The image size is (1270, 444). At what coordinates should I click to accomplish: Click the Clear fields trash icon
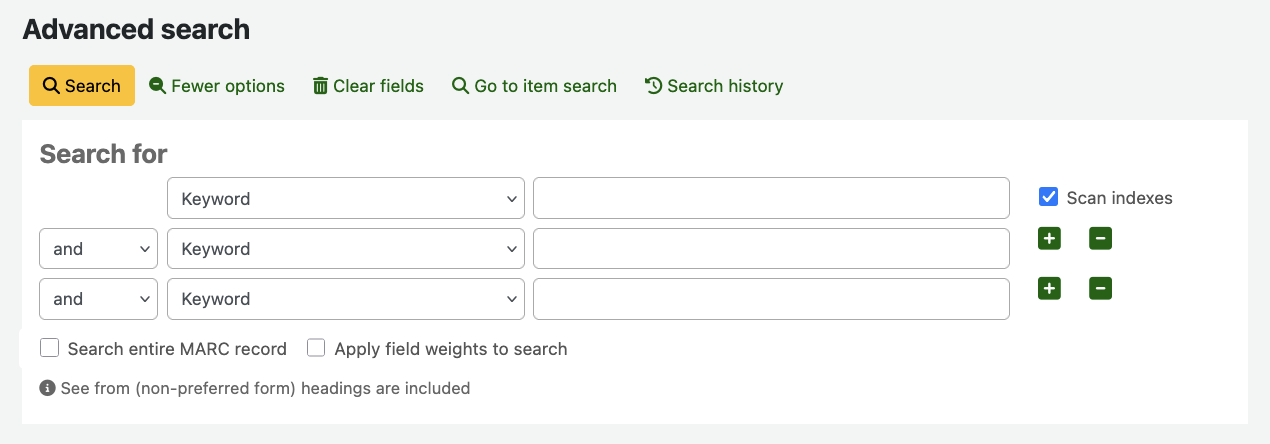[x=320, y=86]
